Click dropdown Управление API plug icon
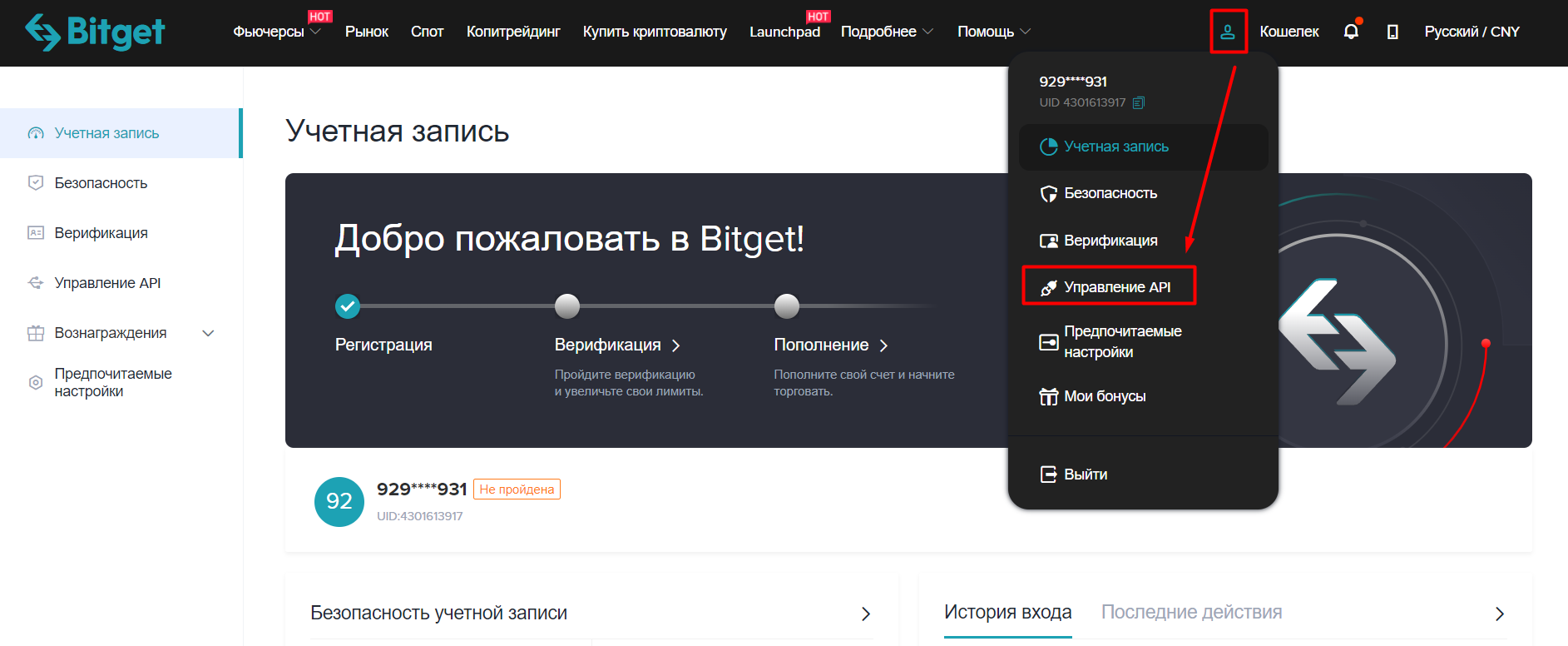The width and height of the screenshot is (1568, 646). tap(1049, 288)
